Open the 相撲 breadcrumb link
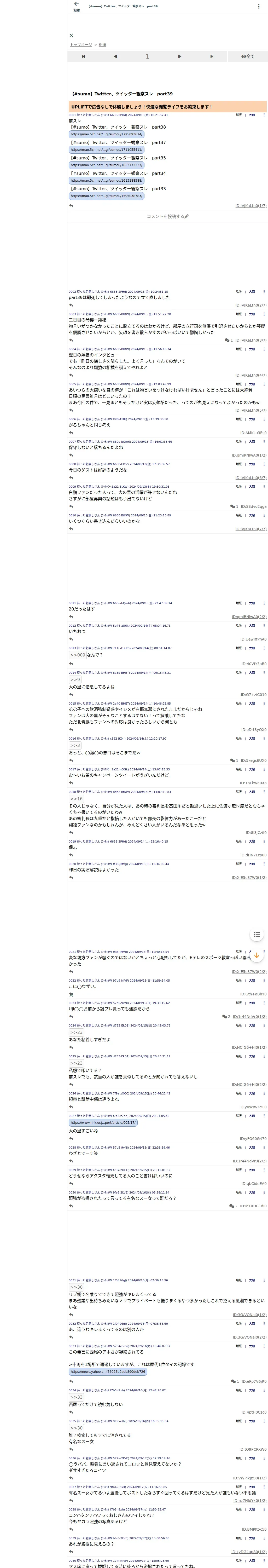This screenshot has width=268, height=1568. pyautogui.click(x=102, y=45)
